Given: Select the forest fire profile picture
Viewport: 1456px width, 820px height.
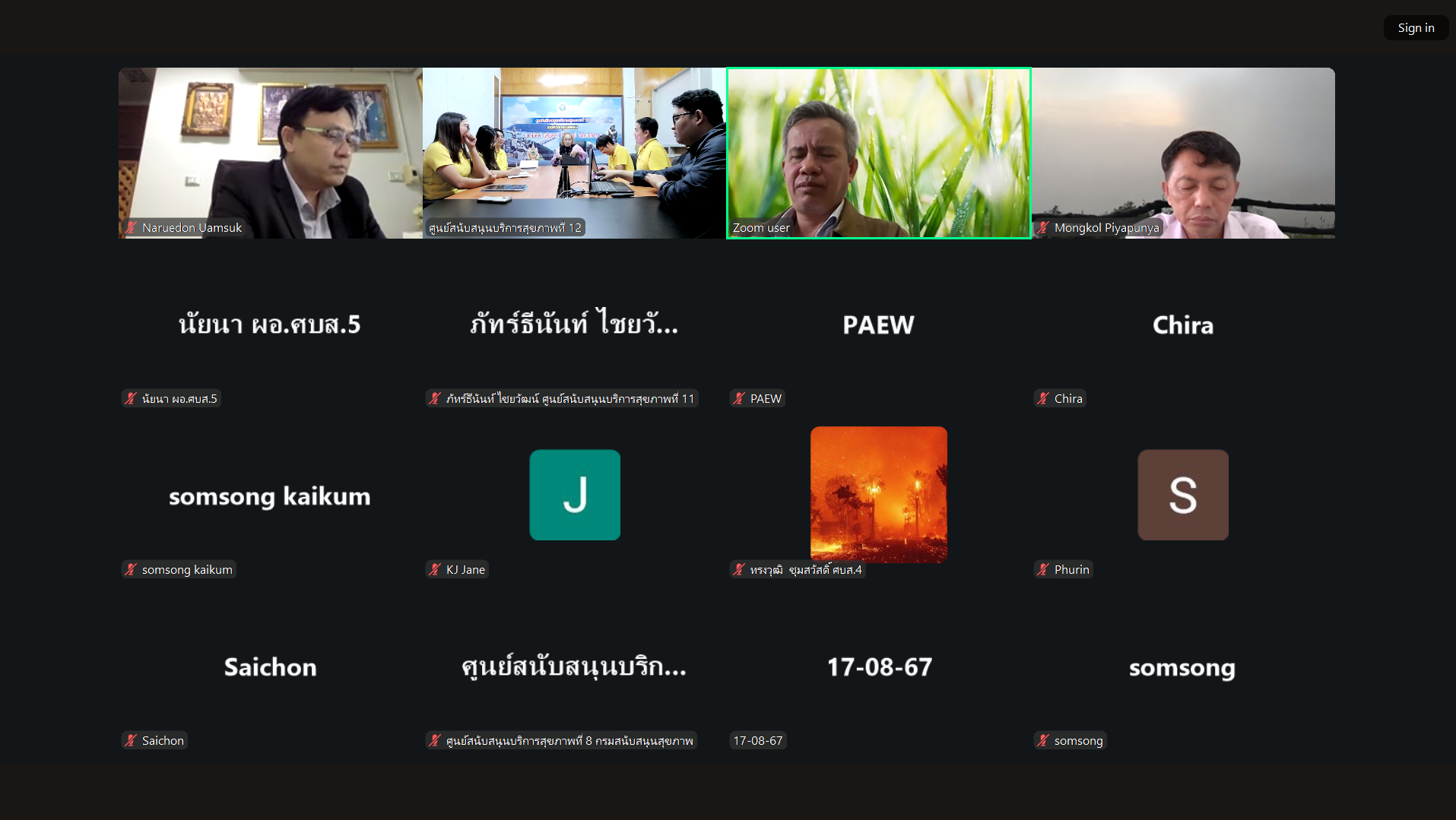Looking at the screenshot, I should 879,495.
